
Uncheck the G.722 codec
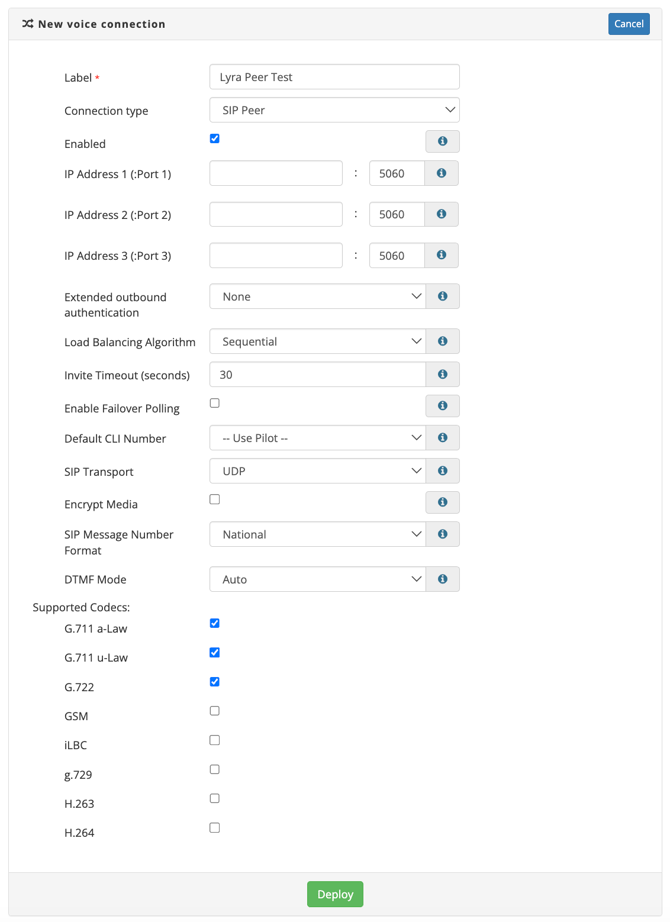click(215, 682)
